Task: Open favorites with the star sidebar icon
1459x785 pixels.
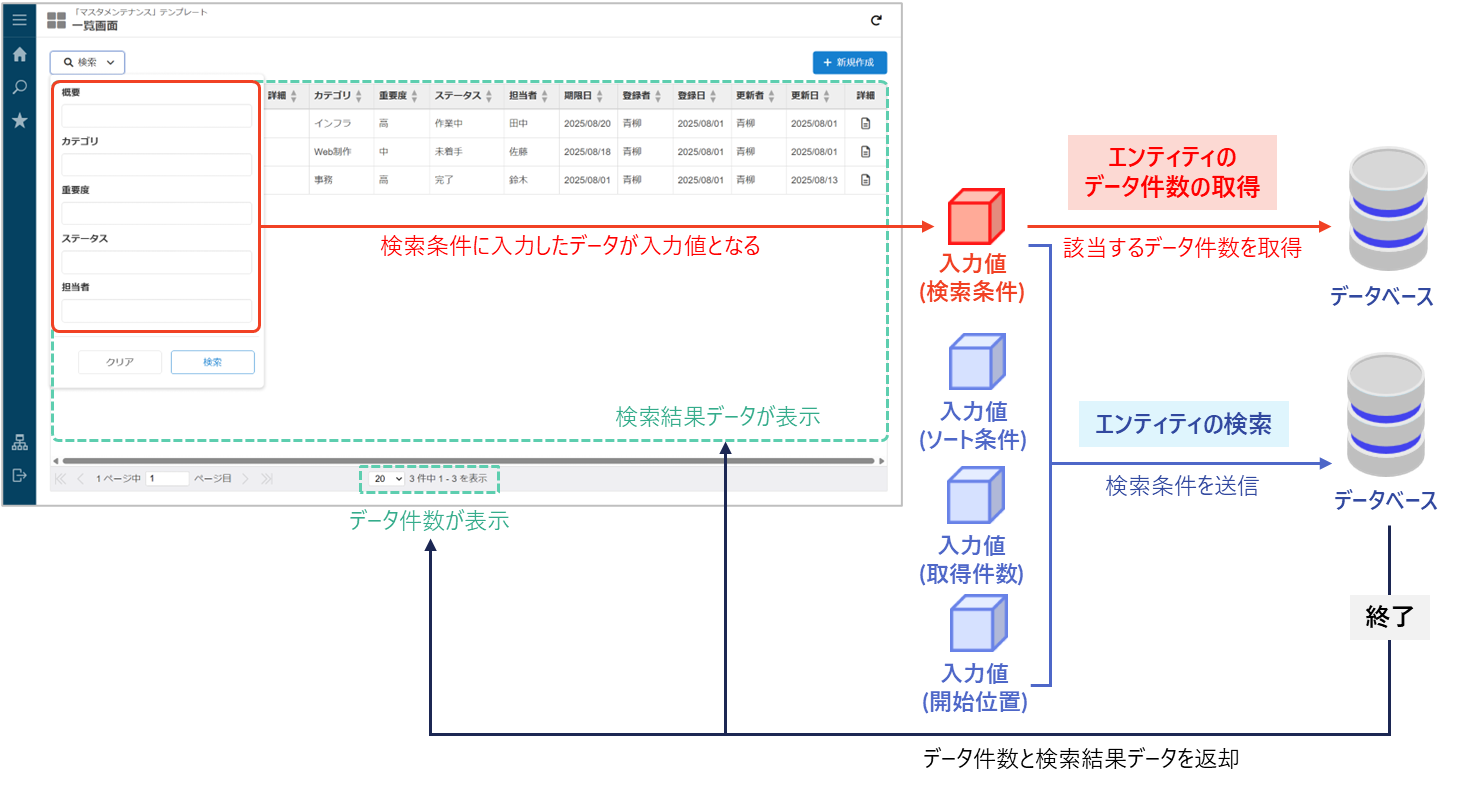Action: click(19, 120)
